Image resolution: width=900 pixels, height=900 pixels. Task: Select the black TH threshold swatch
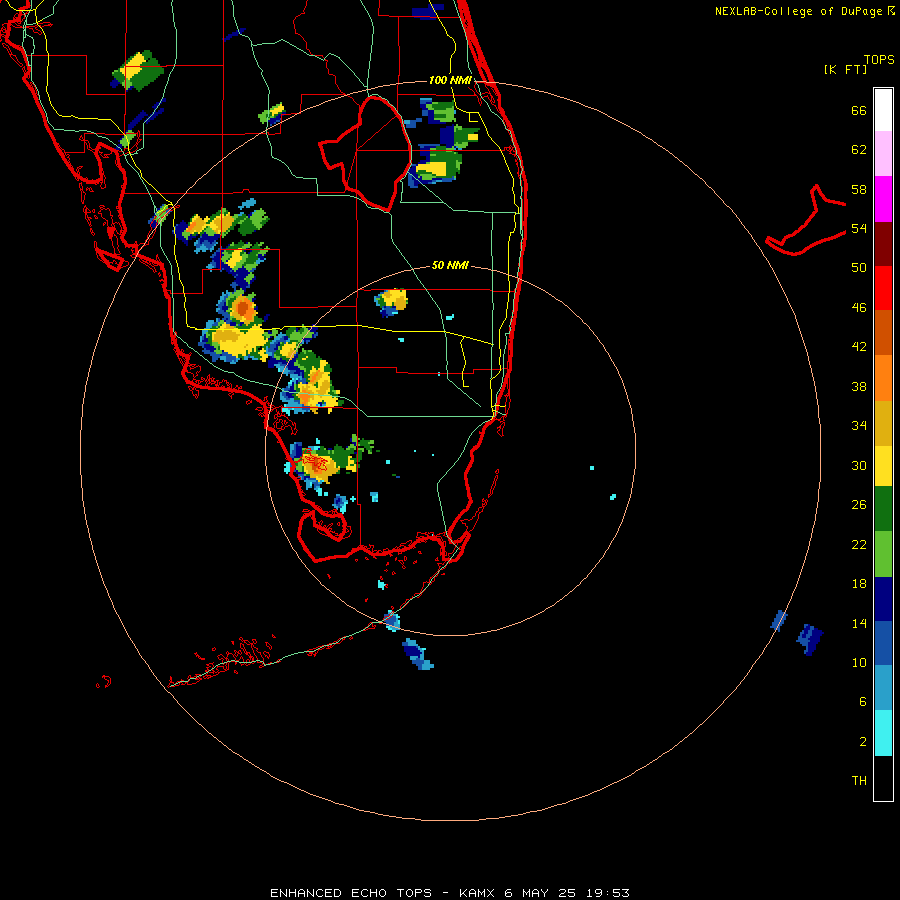point(883,778)
